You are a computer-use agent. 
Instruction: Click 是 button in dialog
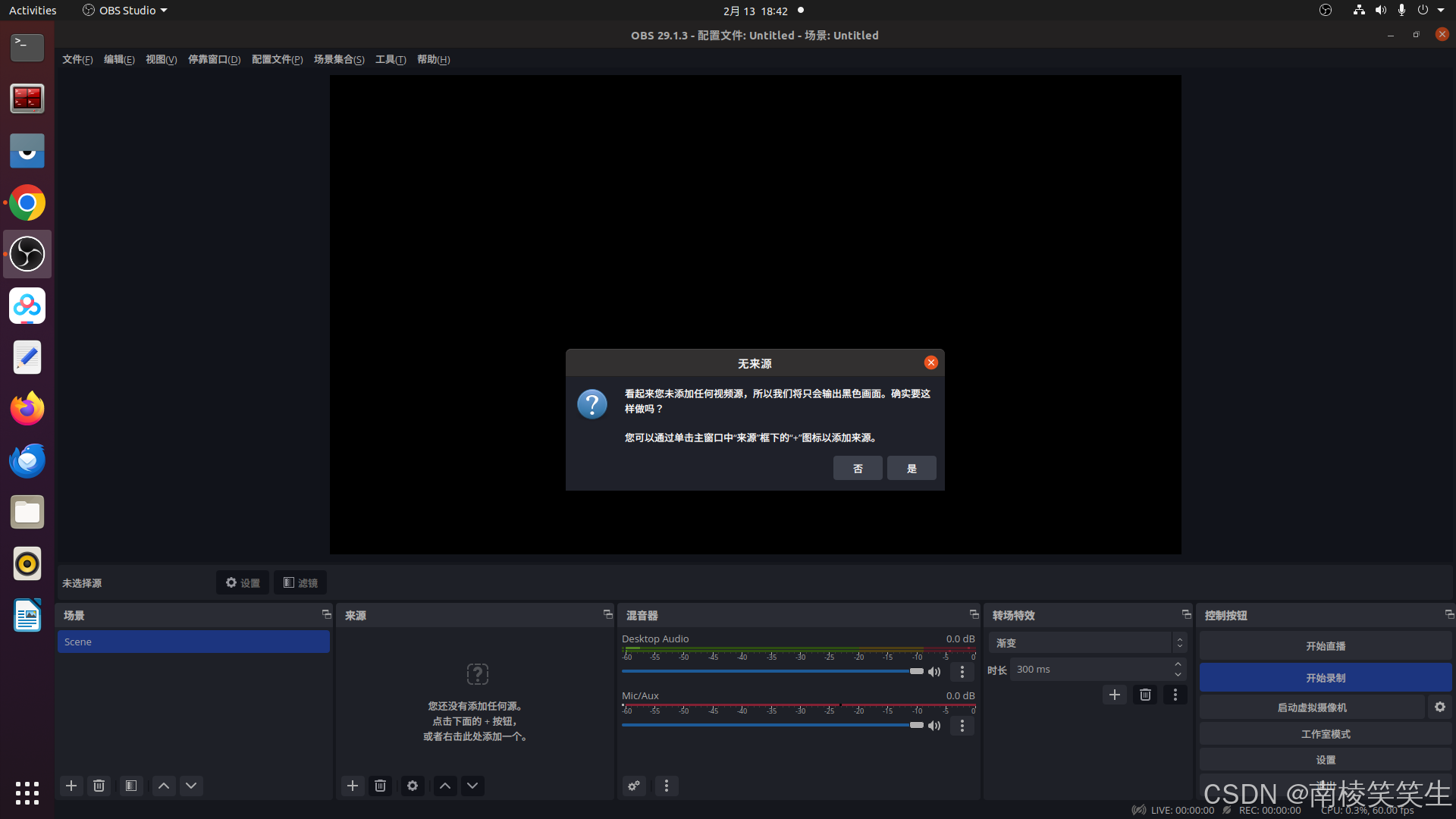pos(912,469)
